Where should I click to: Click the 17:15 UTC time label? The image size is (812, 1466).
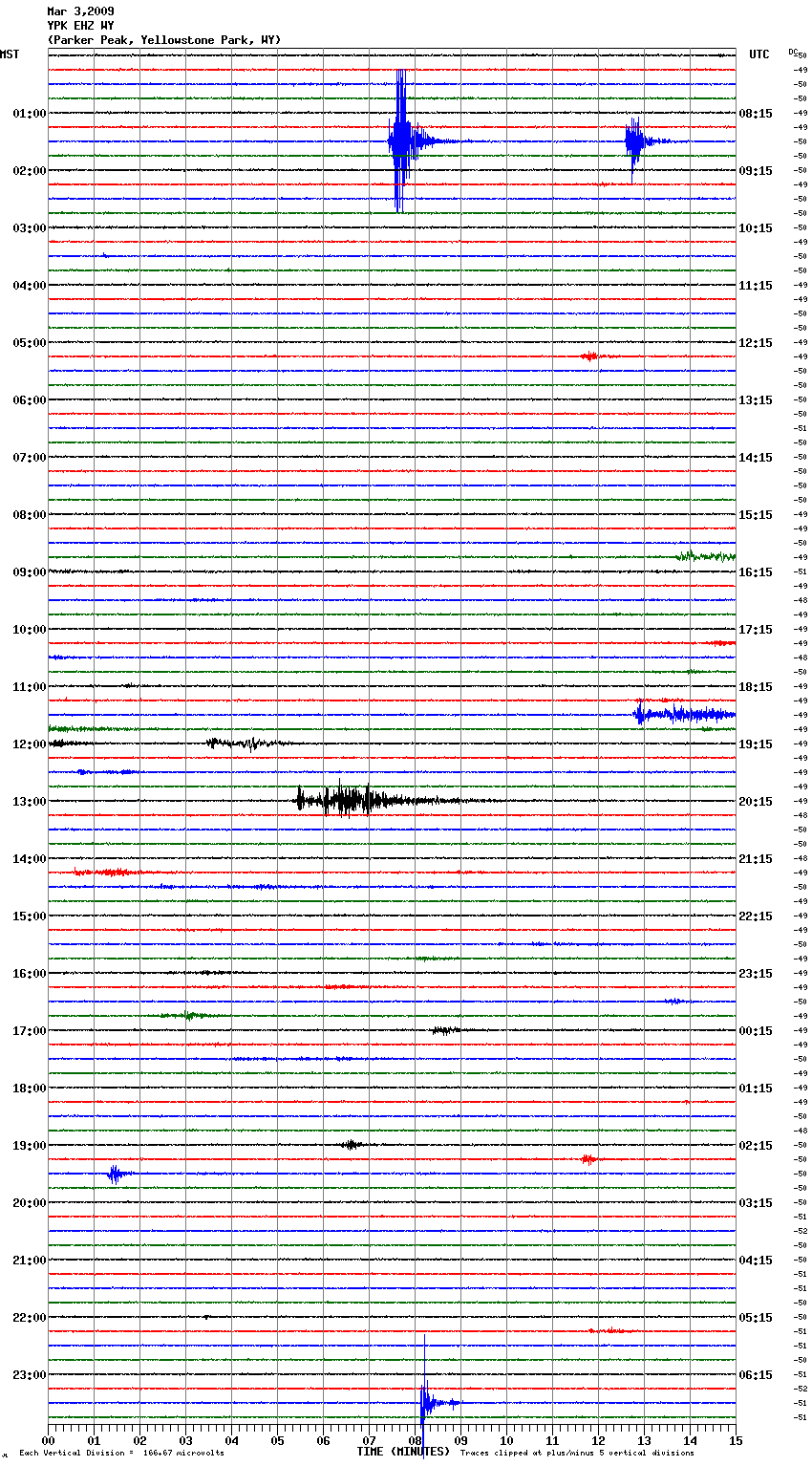coord(756,630)
